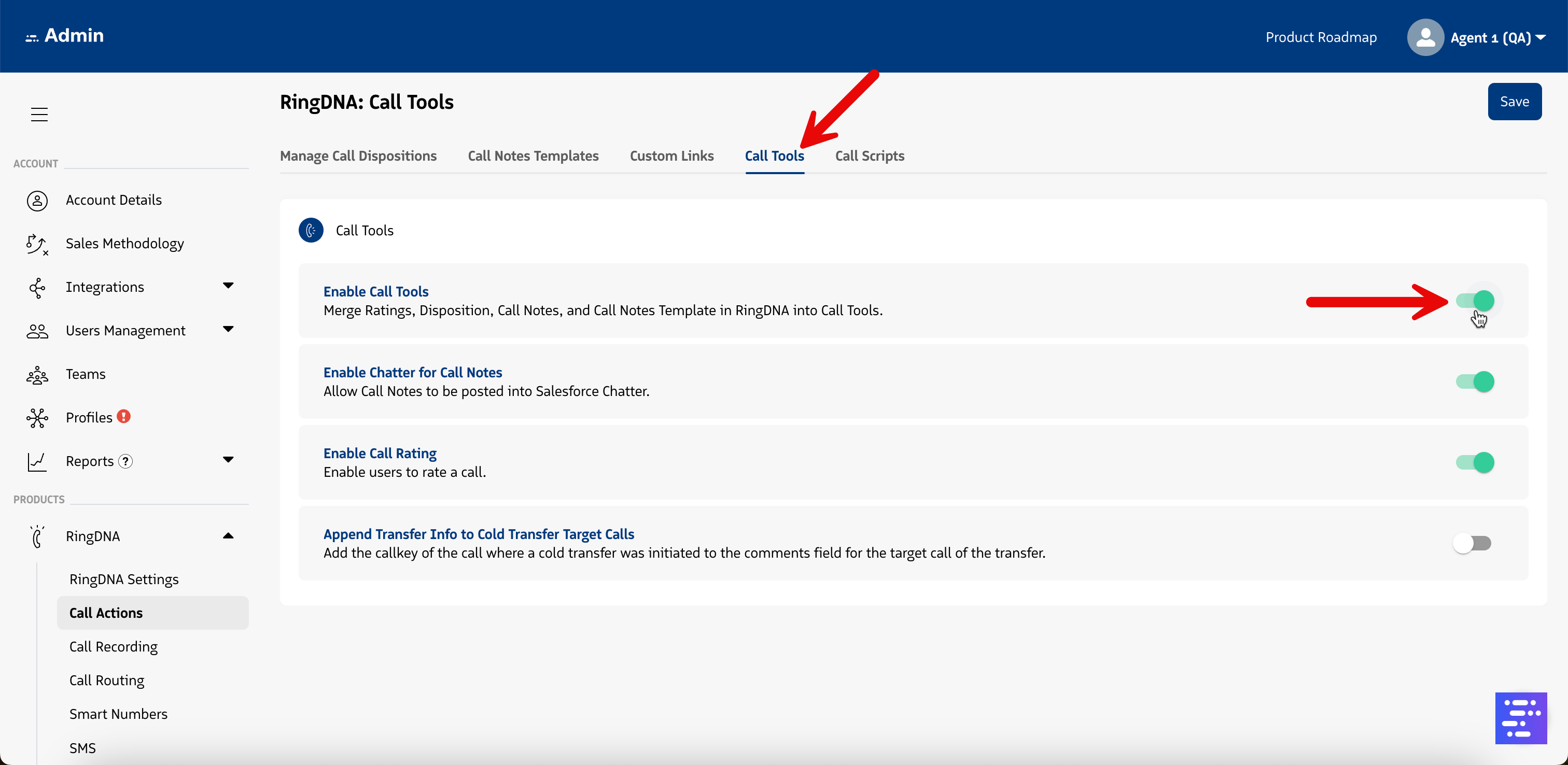Screen dimensions: 1568x765
Task: Open the Call Notes Templates tab
Action: click(x=533, y=157)
